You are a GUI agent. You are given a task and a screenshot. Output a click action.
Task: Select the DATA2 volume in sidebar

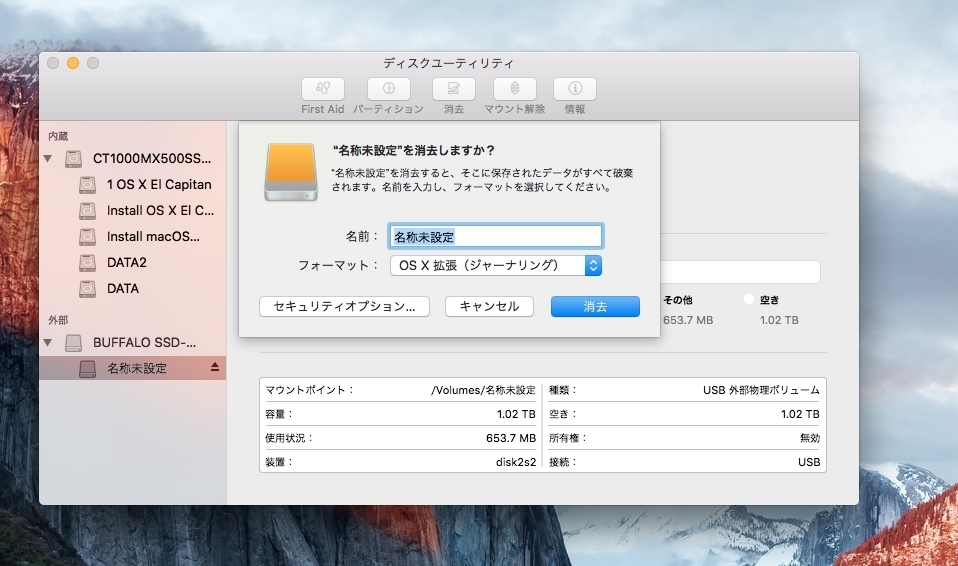pos(126,262)
